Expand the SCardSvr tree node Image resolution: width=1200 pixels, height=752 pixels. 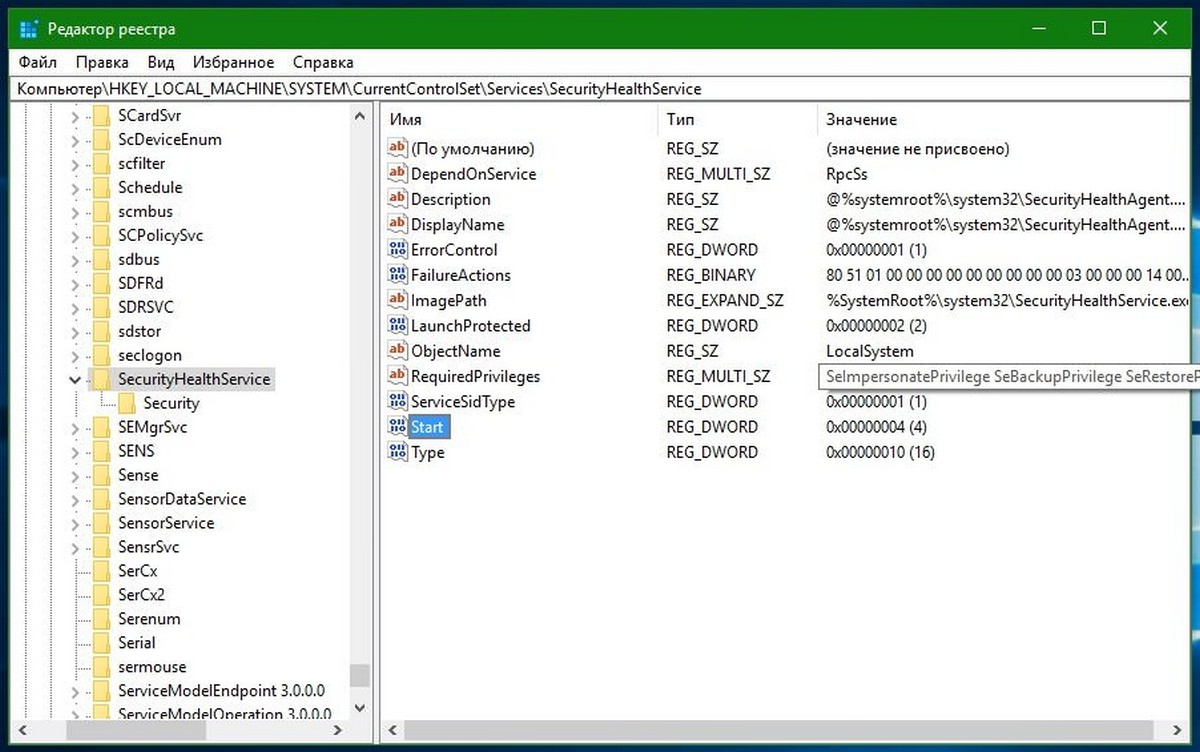(x=75, y=116)
